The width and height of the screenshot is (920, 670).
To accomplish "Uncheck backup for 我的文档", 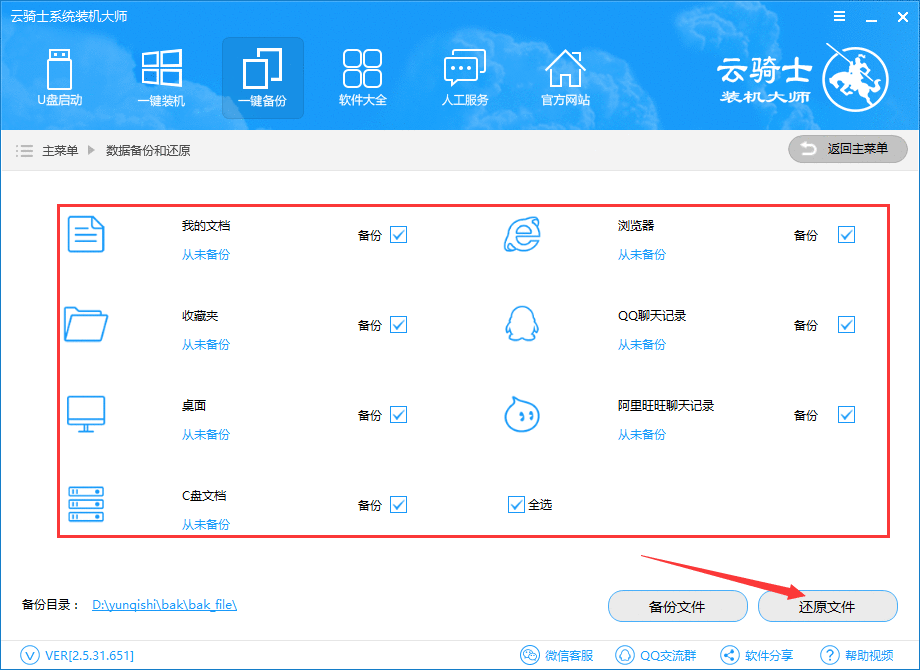I will [399, 234].
